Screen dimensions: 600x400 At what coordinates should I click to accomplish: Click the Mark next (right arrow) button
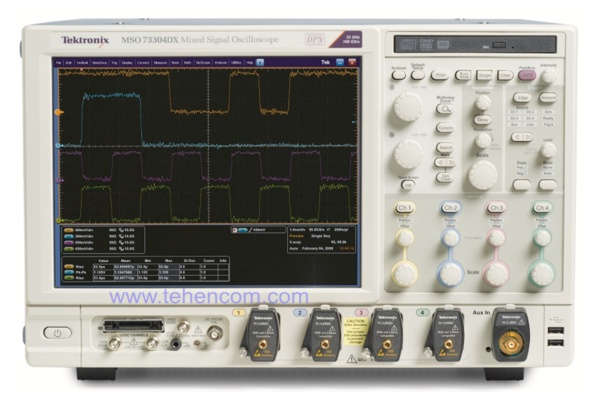click(x=451, y=163)
